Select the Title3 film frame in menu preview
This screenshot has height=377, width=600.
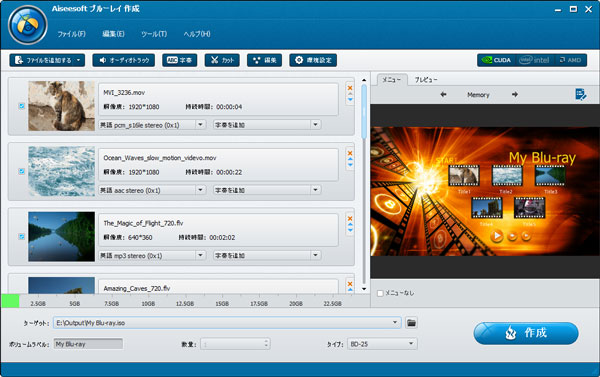click(550, 176)
